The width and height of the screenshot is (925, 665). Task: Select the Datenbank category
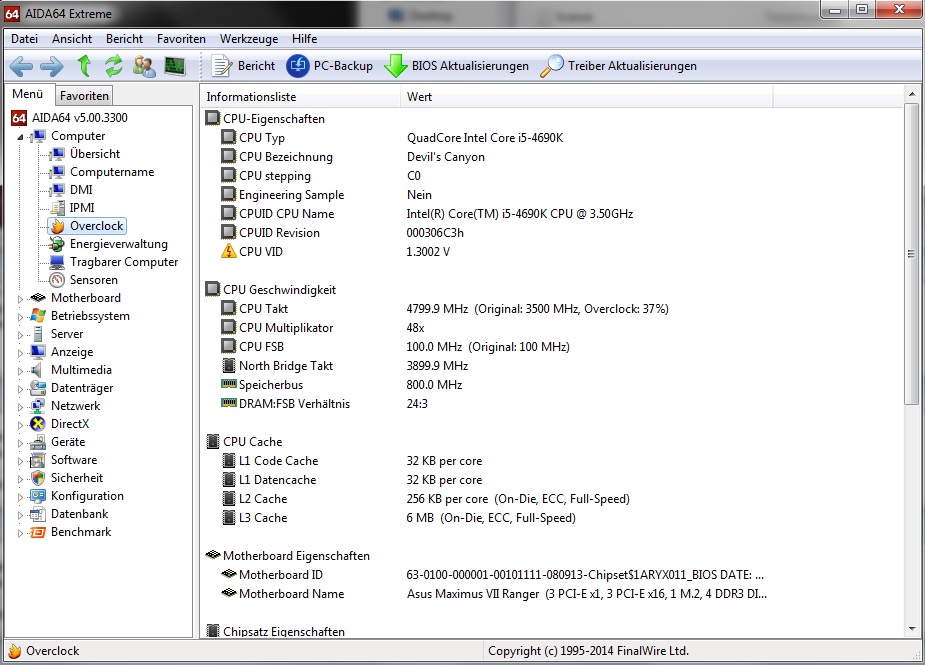point(69,514)
